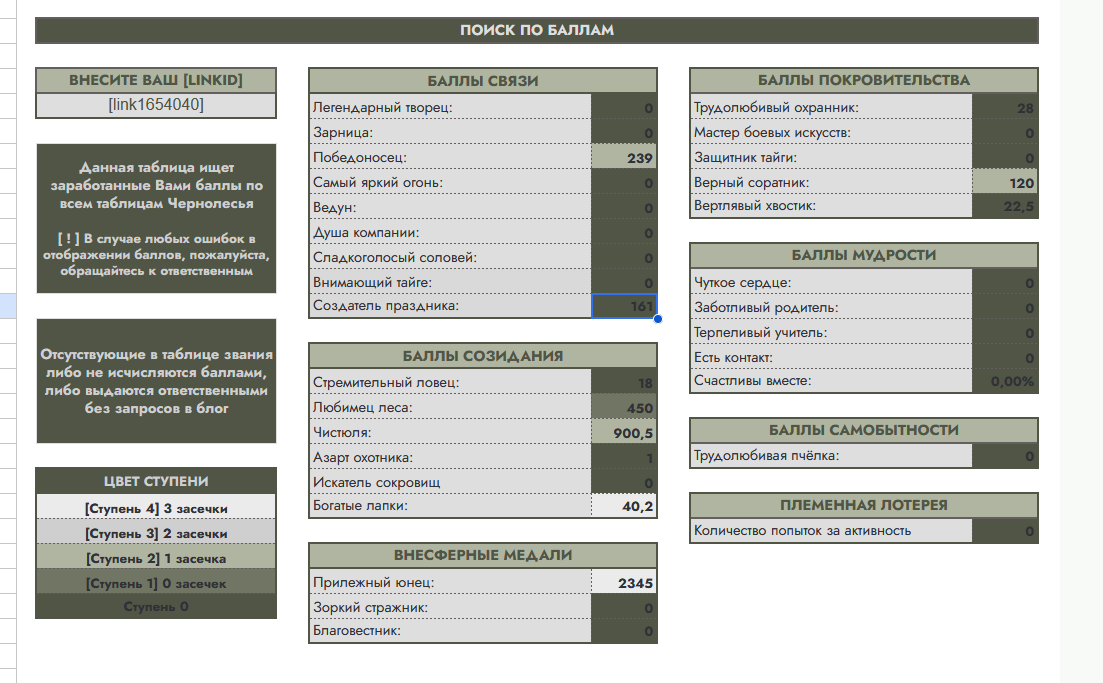Click the Вертлявый хвостик value 22,5
1103x683 pixels.
pyautogui.click(x=1005, y=206)
